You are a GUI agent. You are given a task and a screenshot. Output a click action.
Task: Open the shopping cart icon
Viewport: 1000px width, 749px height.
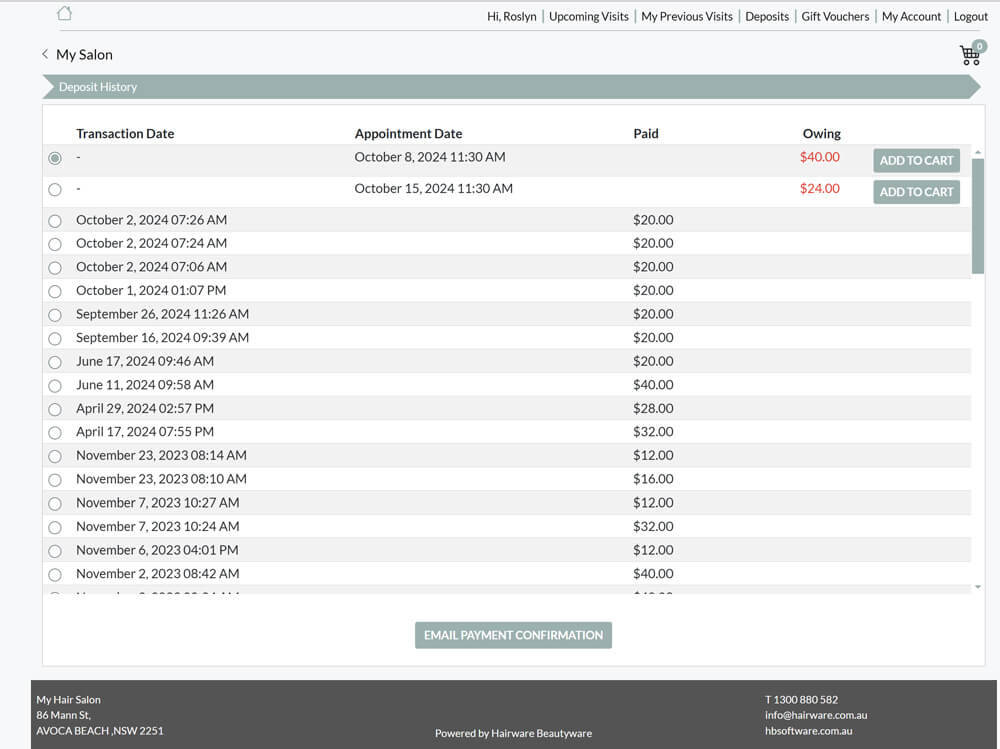(x=969, y=55)
